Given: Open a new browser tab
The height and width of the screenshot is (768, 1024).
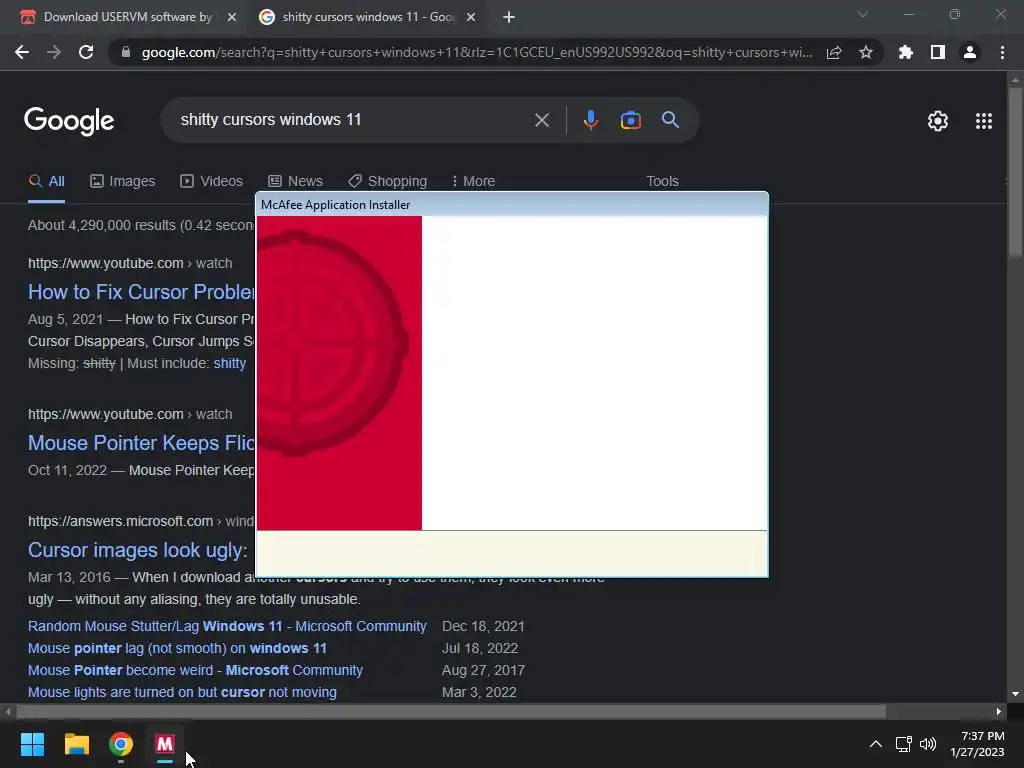Looking at the screenshot, I should [x=509, y=17].
